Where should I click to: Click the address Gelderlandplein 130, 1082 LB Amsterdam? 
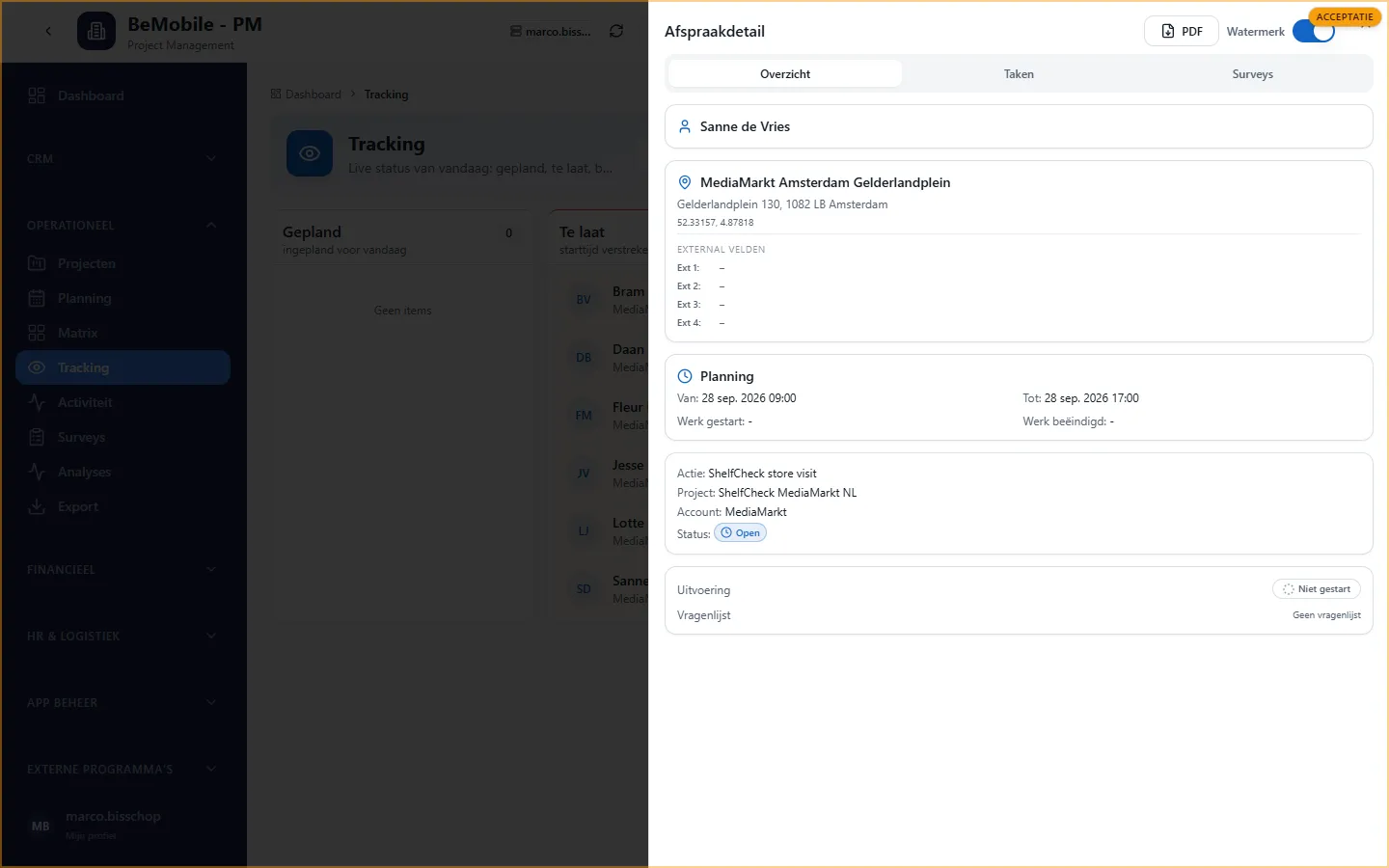(x=782, y=204)
